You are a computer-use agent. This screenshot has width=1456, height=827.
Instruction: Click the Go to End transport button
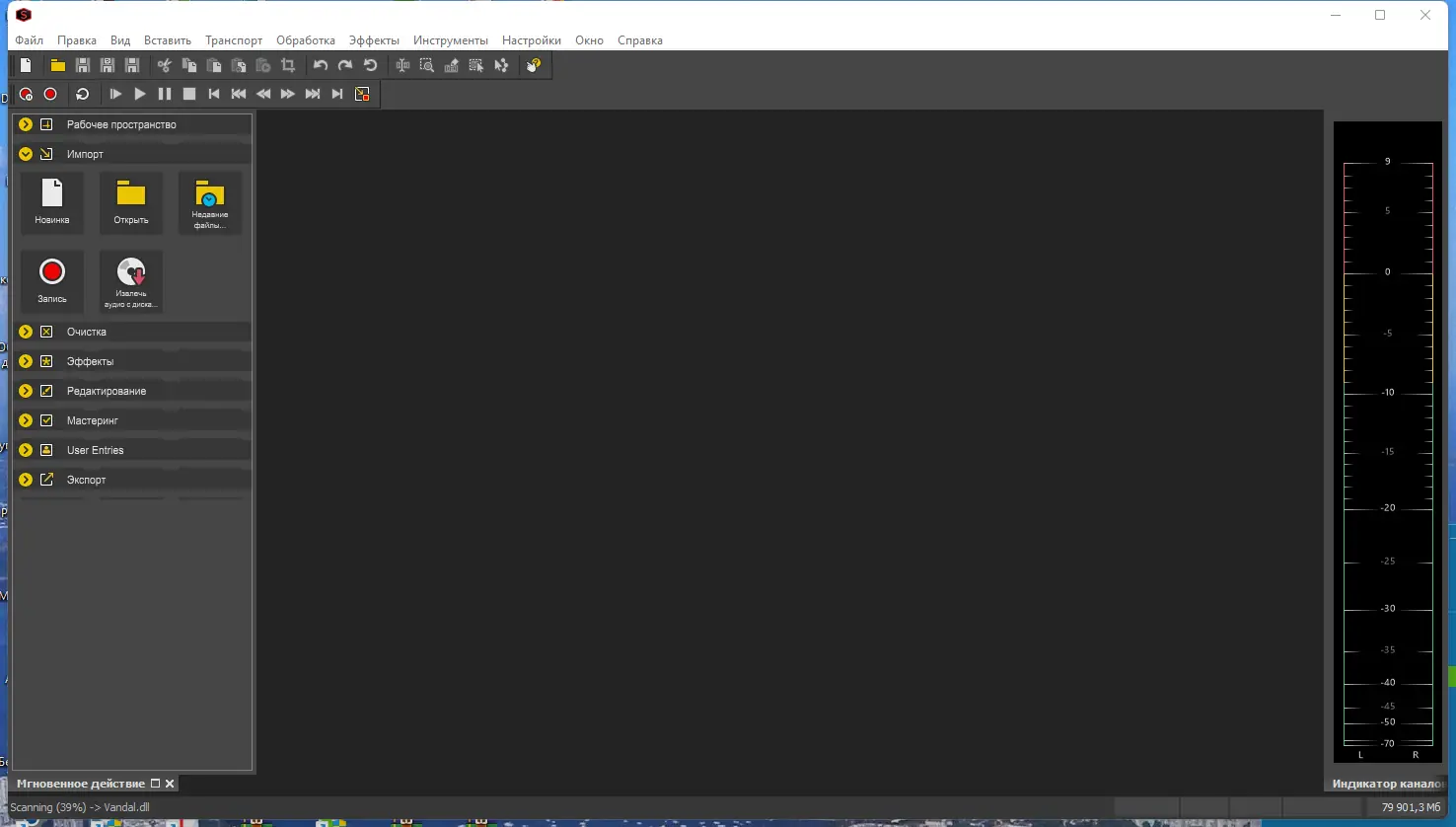pyautogui.click(x=337, y=94)
